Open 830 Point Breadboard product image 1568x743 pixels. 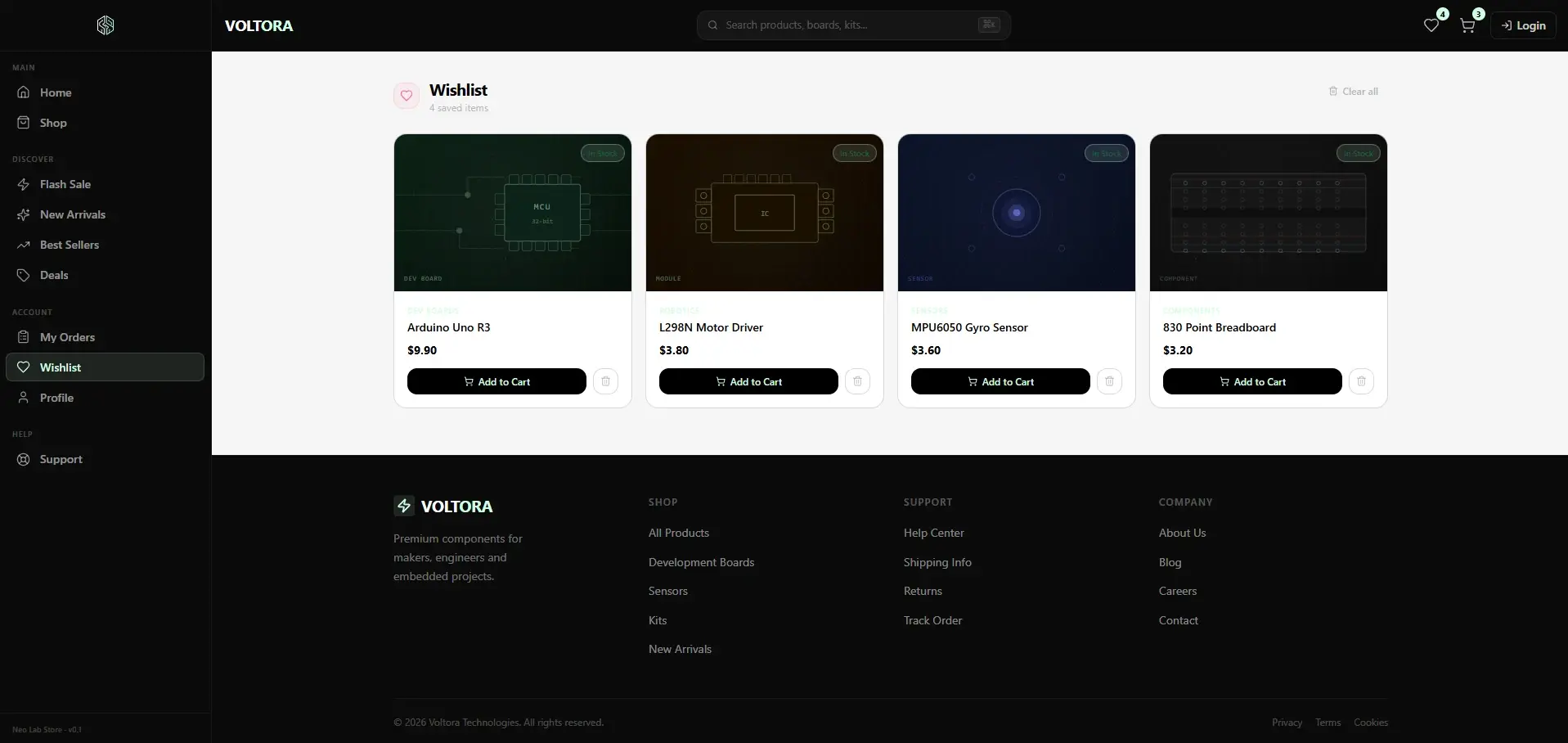(x=1269, y=213)
